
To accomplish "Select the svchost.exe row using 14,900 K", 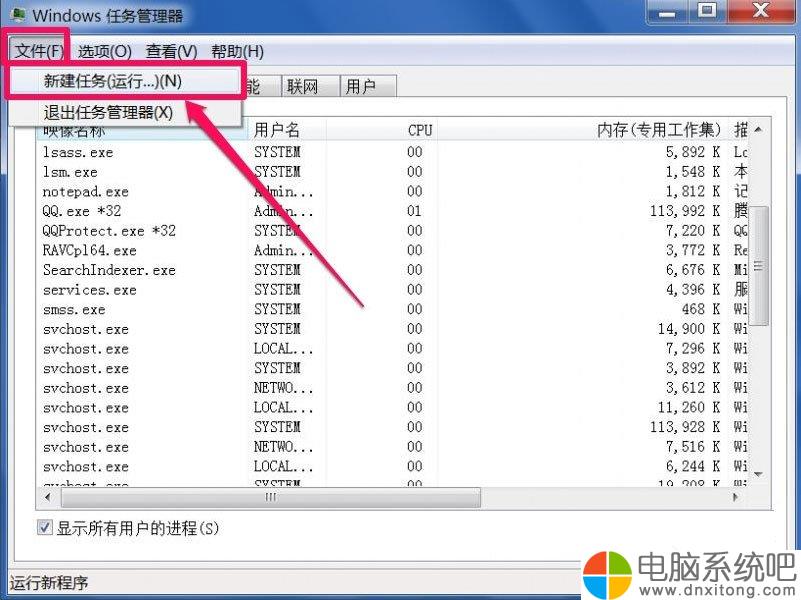I will coord(393,329).
